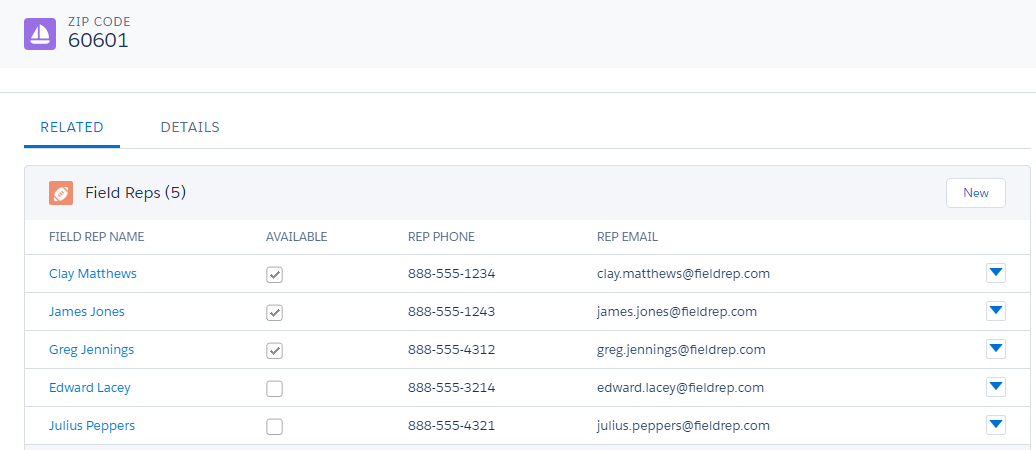This screenshot has width=1036, height=450.
Task: Check Available box for Edward Lacey
Action: pos(274,389)
